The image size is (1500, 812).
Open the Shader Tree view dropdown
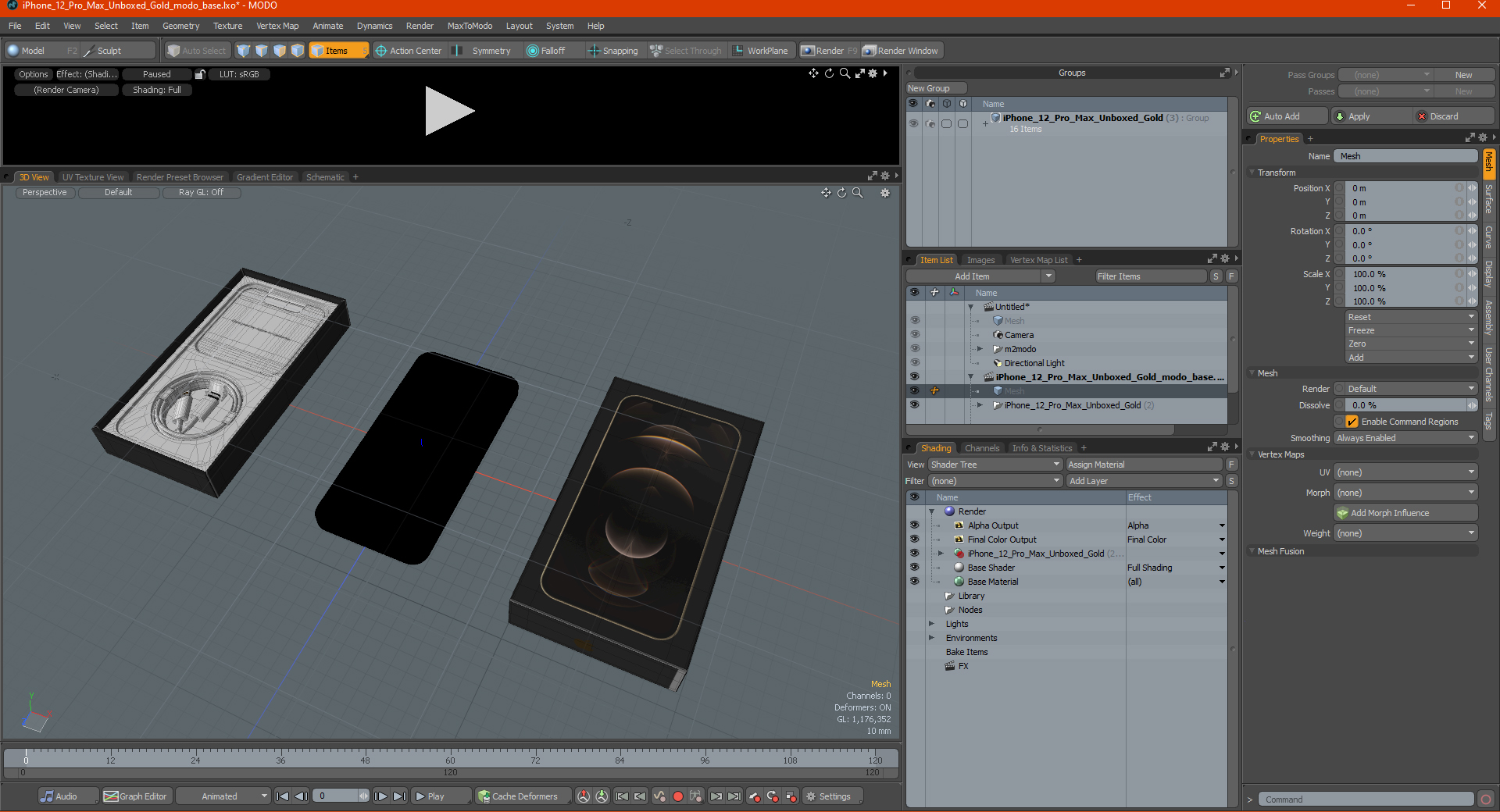pos(995,465)
